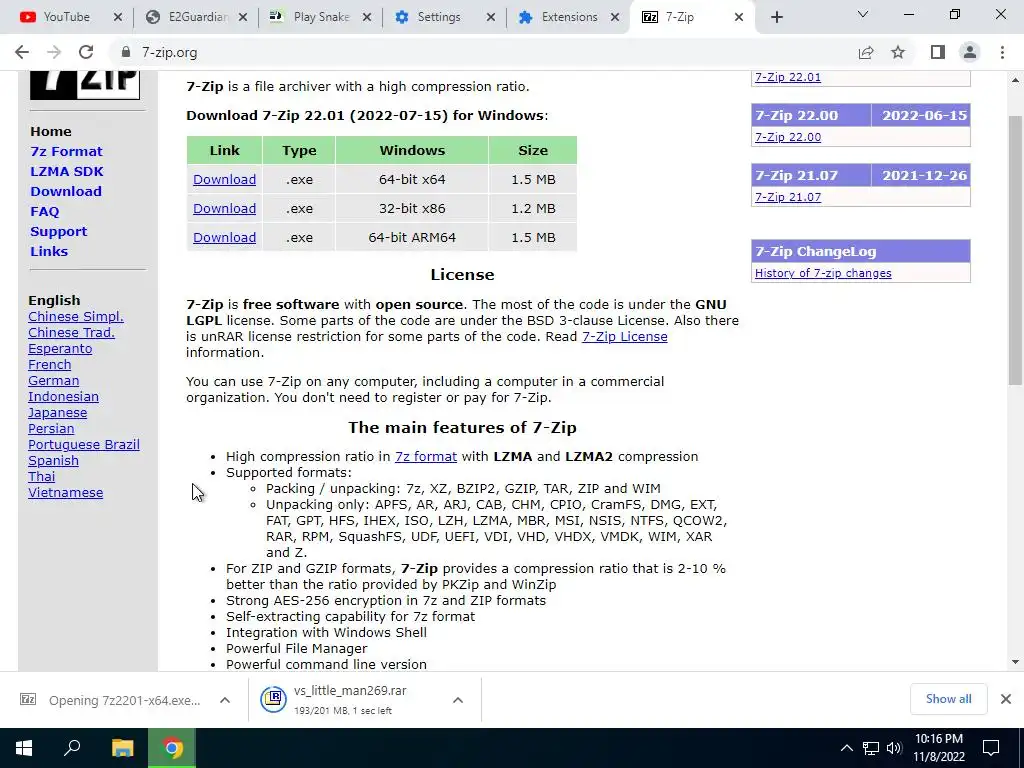Click the 7z2201-x64.exe download file icon

click(x=28, y=699)
